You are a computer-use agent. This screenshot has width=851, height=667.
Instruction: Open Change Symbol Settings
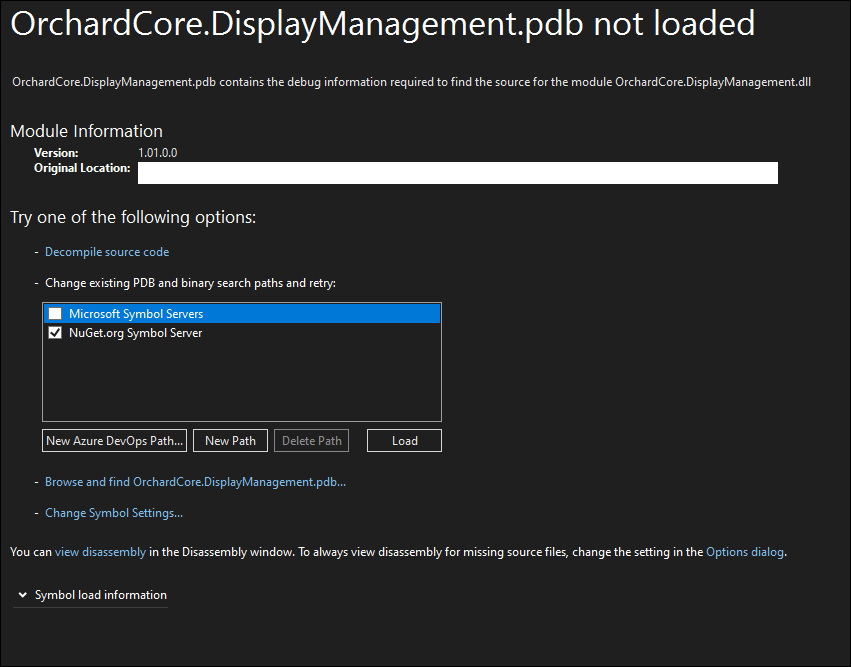113,512
